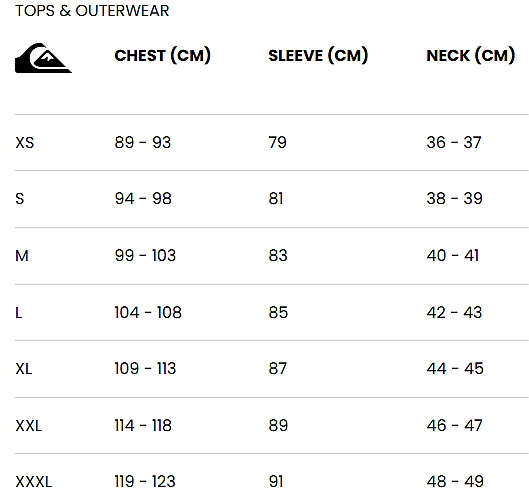Click the Quiksilver wave logo icon
Image resolution: width=529 pixels, height=502 pixels.
tap(43, 58)
